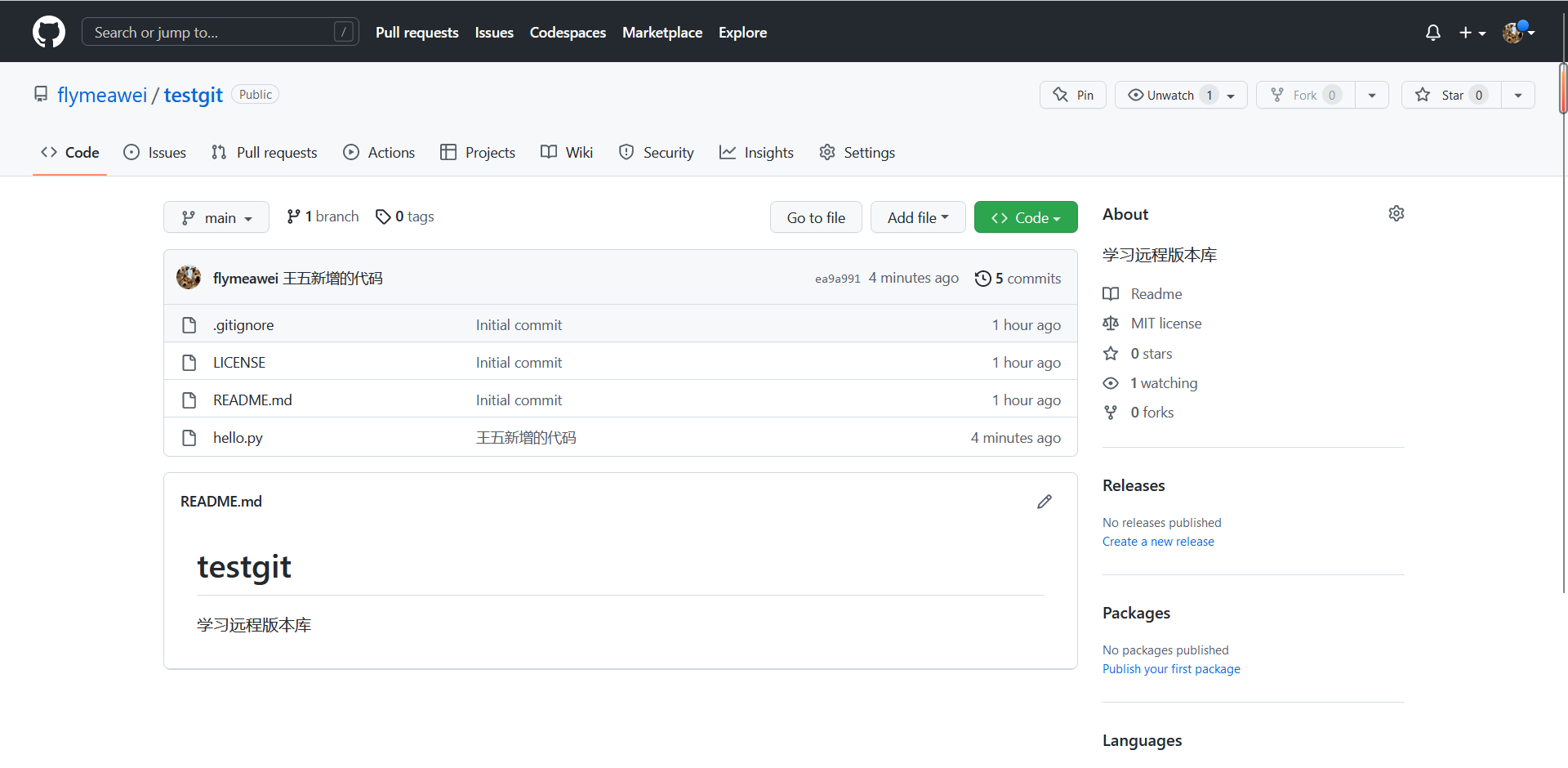Edit About details with gear icon

coord(1396,213)
